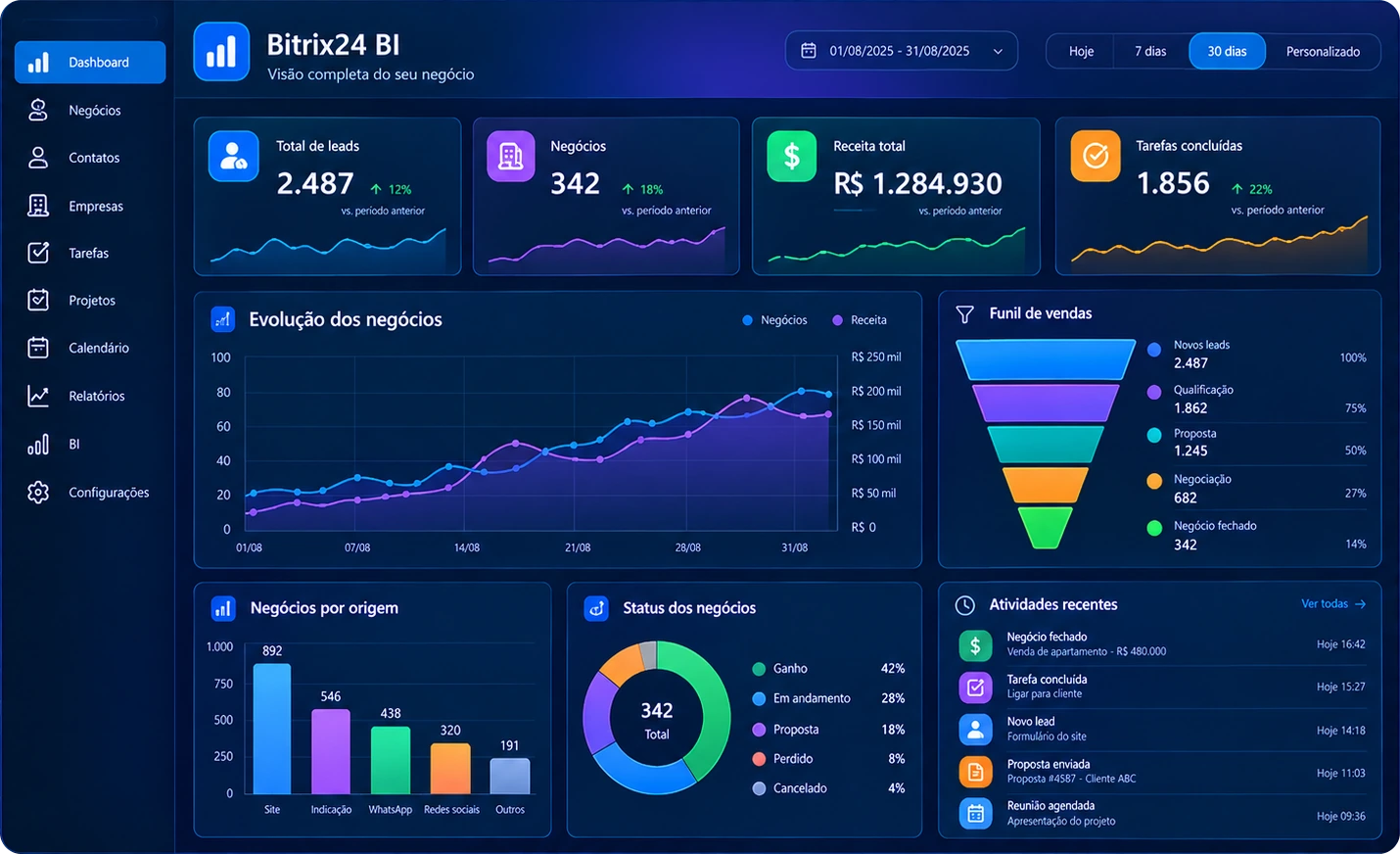Click the Relatórios chart icon in sidebar
Image resolution: width=1400 pixels, height=854 pixels.
pyautogui.click(x=38, y=396)
